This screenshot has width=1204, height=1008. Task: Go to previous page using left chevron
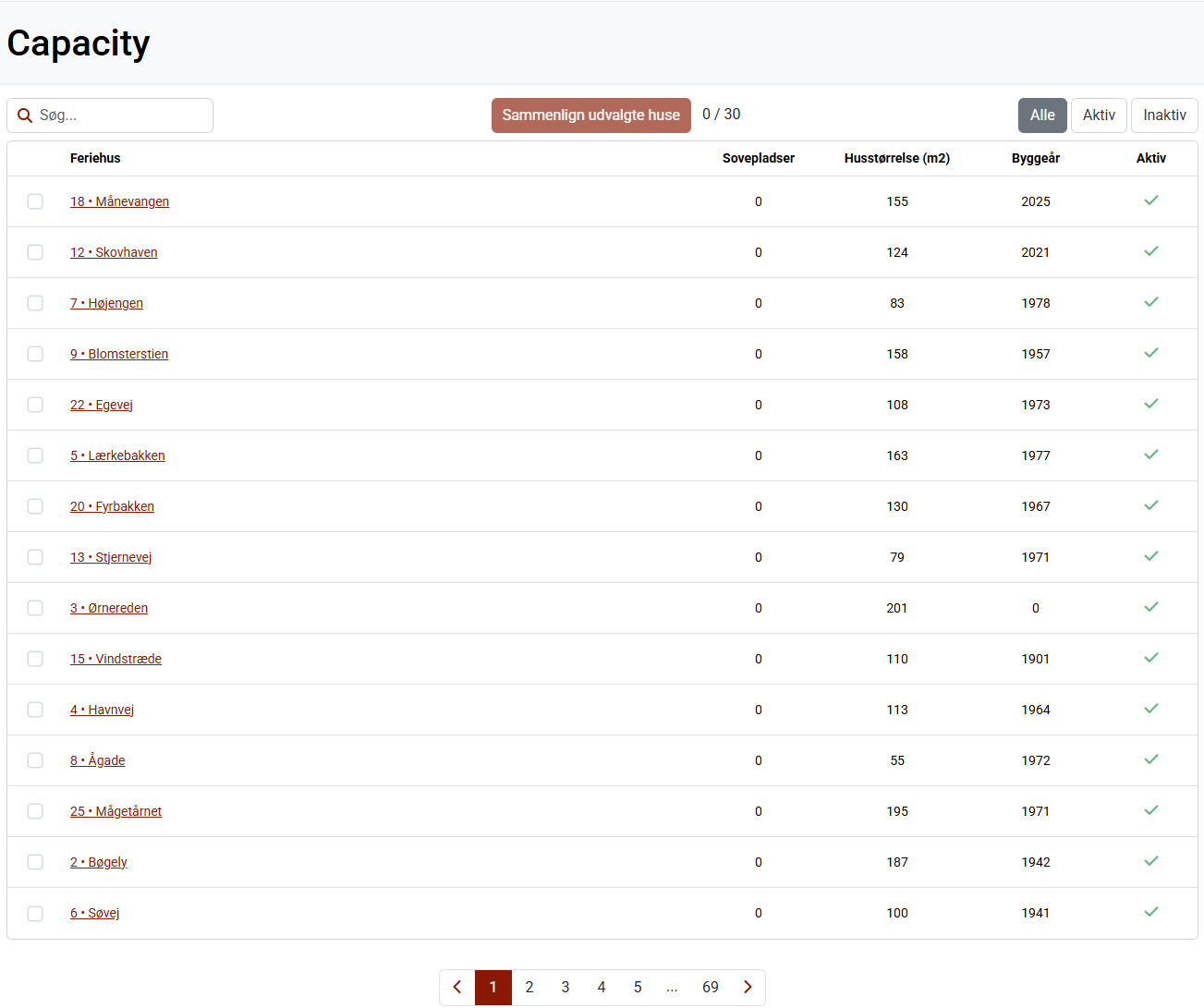coord(457,987)
